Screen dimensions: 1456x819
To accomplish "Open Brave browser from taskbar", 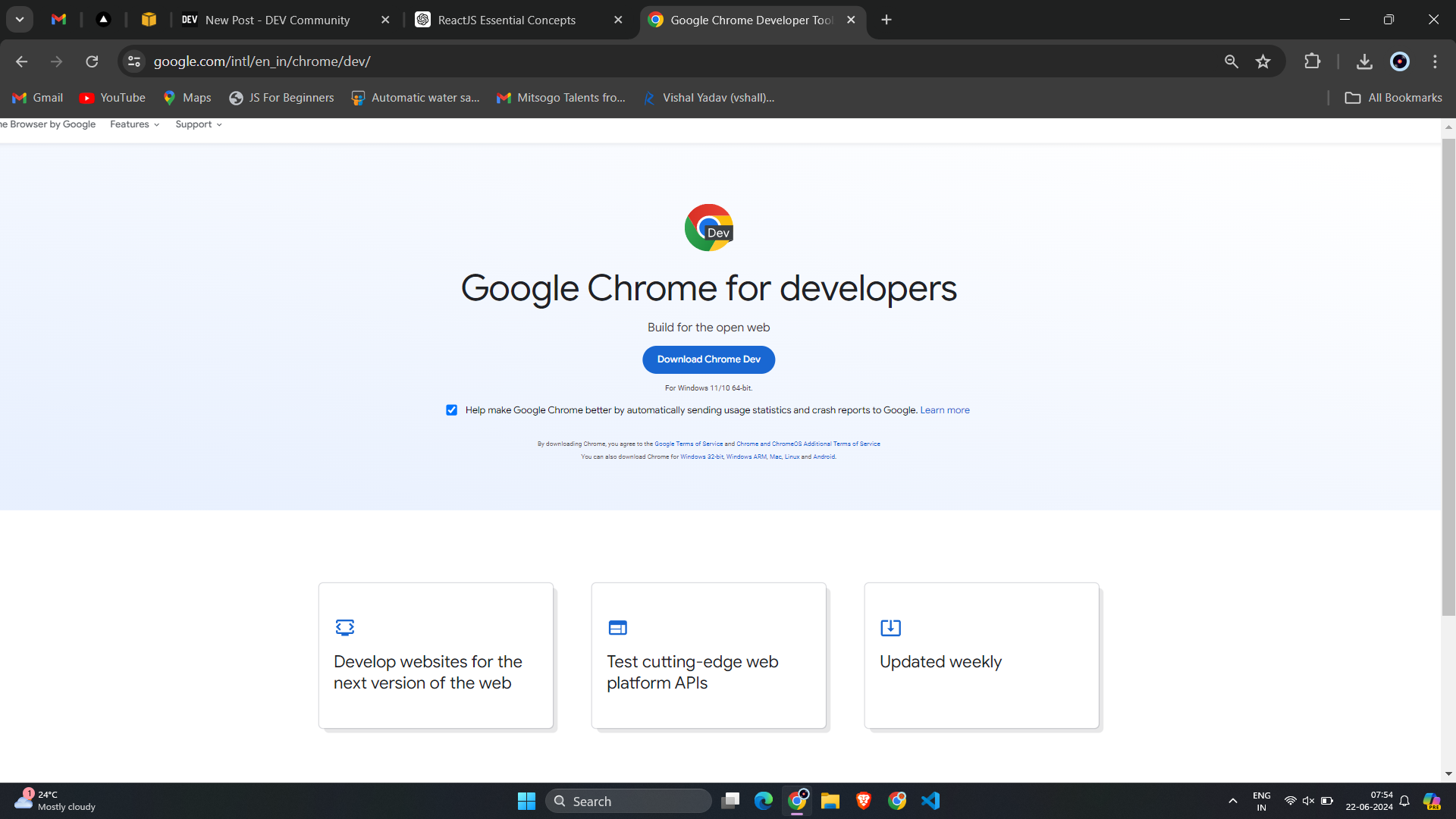I will point(864,800).
